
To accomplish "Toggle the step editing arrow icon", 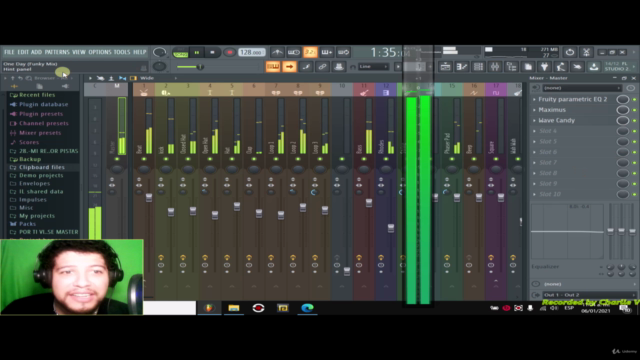I will (289, 67).
